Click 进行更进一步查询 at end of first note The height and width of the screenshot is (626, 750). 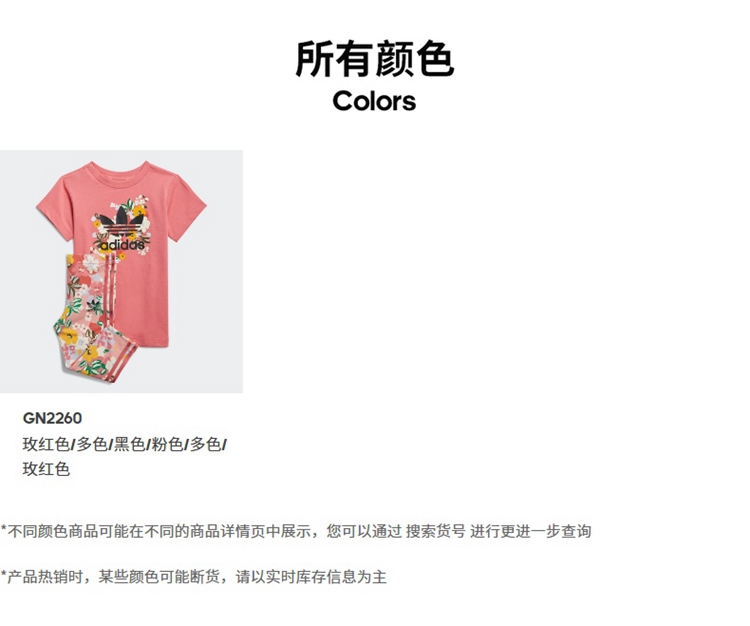pyautogui.click(x=530, y=531)
